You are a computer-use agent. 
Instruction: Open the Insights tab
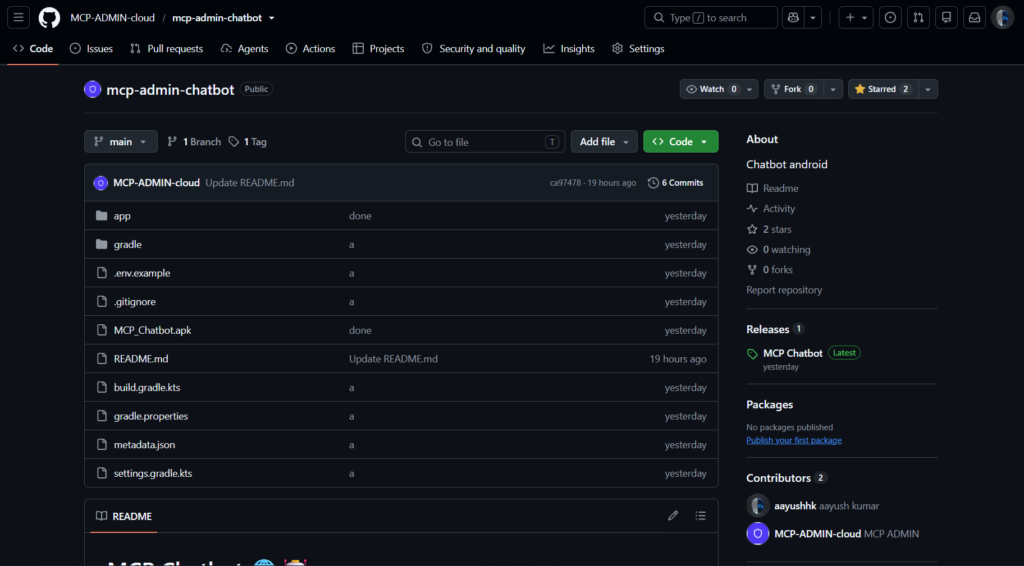(569, 48)
